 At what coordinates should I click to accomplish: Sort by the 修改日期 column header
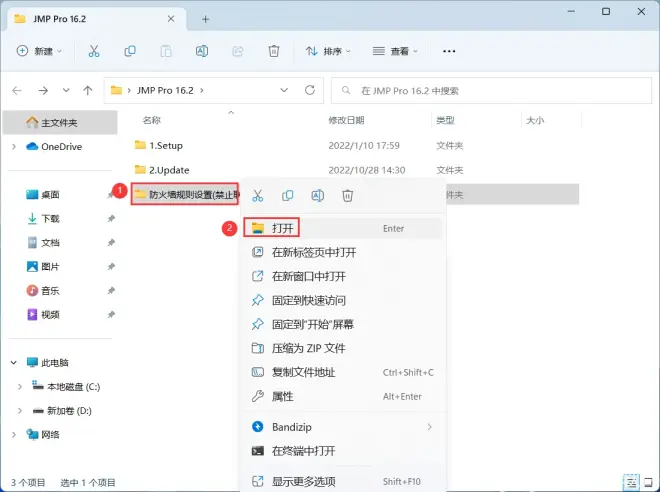coord(346,120)
